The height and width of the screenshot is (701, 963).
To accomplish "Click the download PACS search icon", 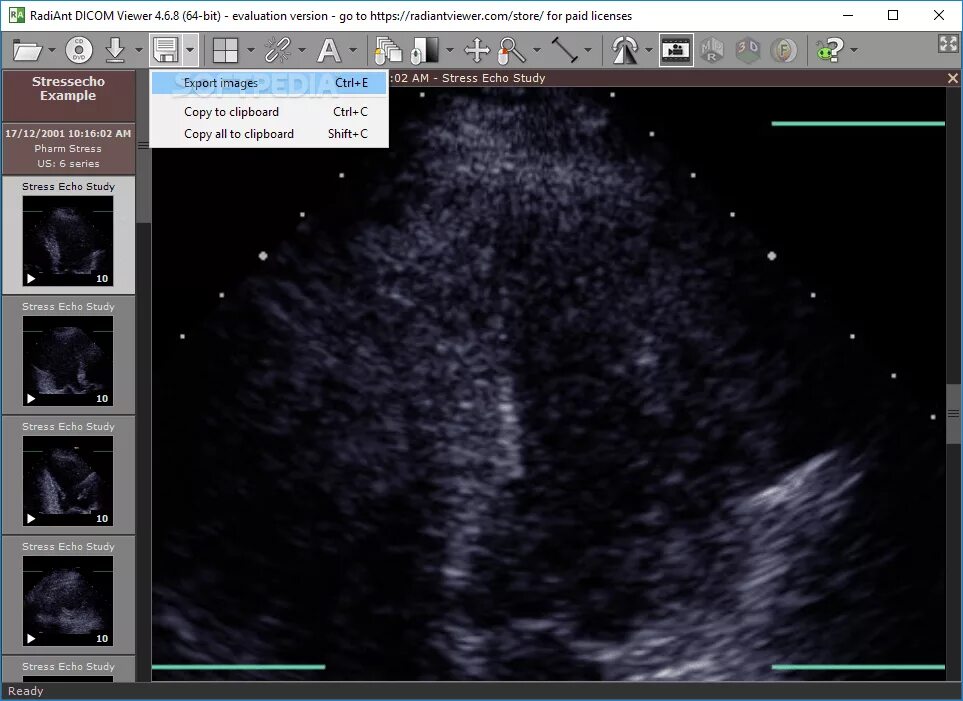I will 115,50.
